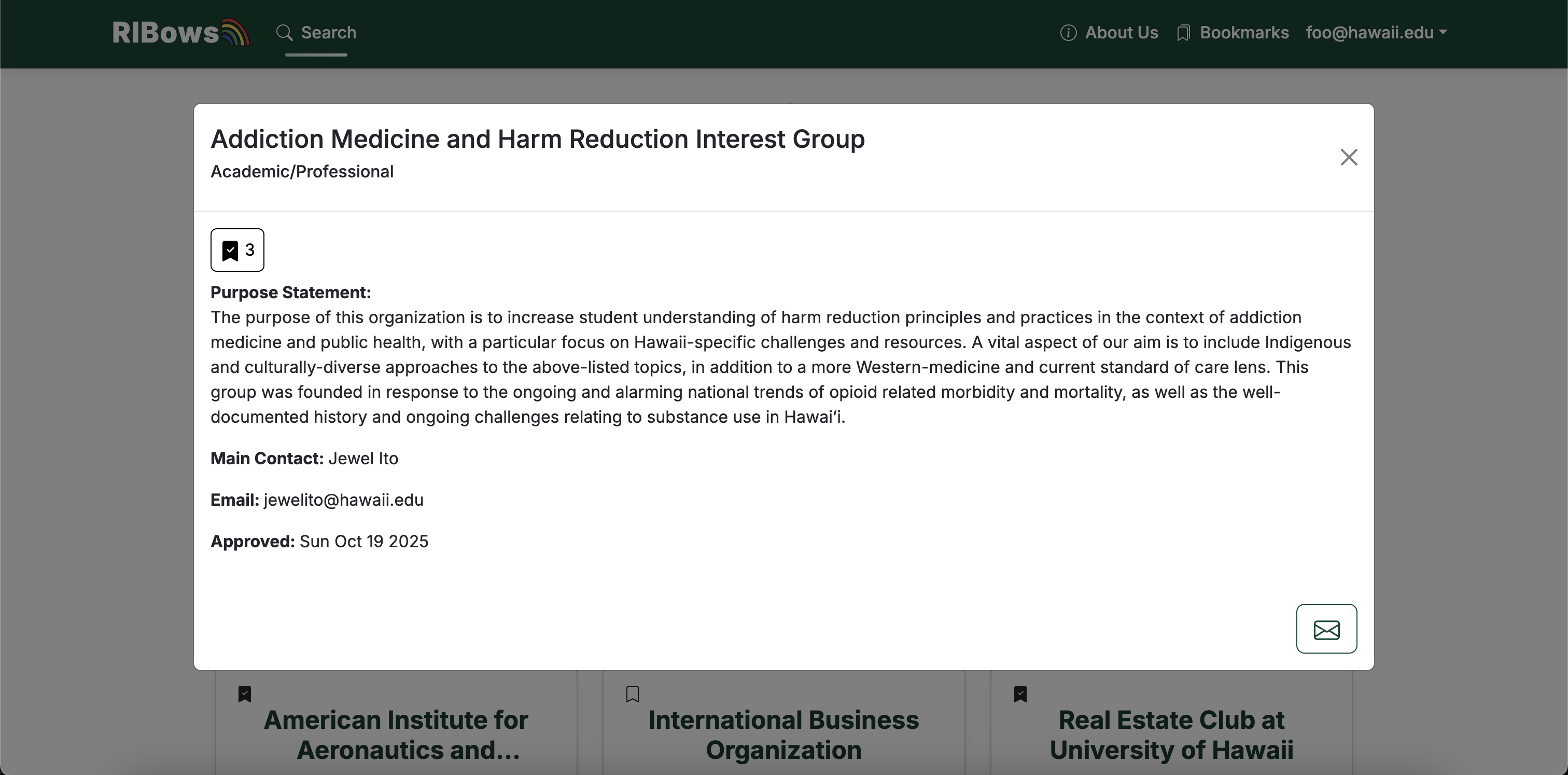This screenshot has height=775, width=1568.
Task: Toggle the bookmark button showing count 3
Action: pos(237,250)
